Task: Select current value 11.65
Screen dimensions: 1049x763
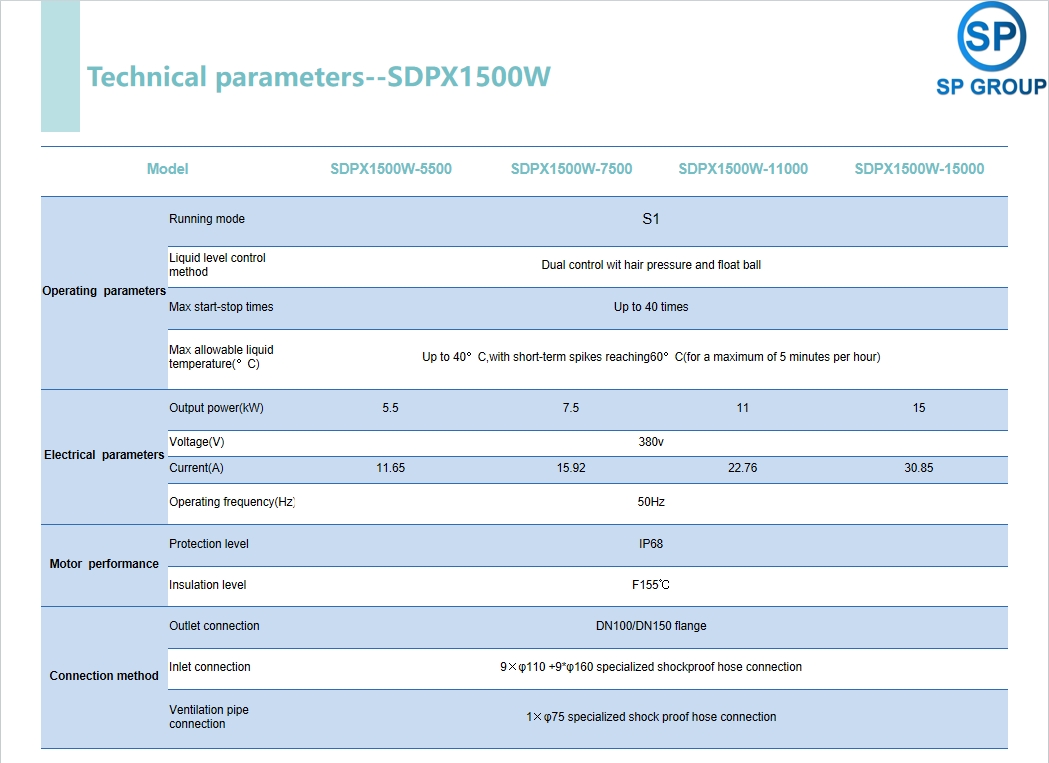Action: 391,468
